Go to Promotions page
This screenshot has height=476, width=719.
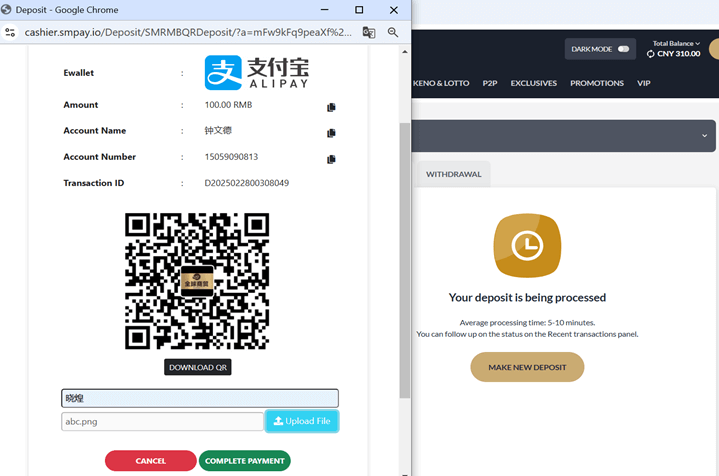(597, 83)
